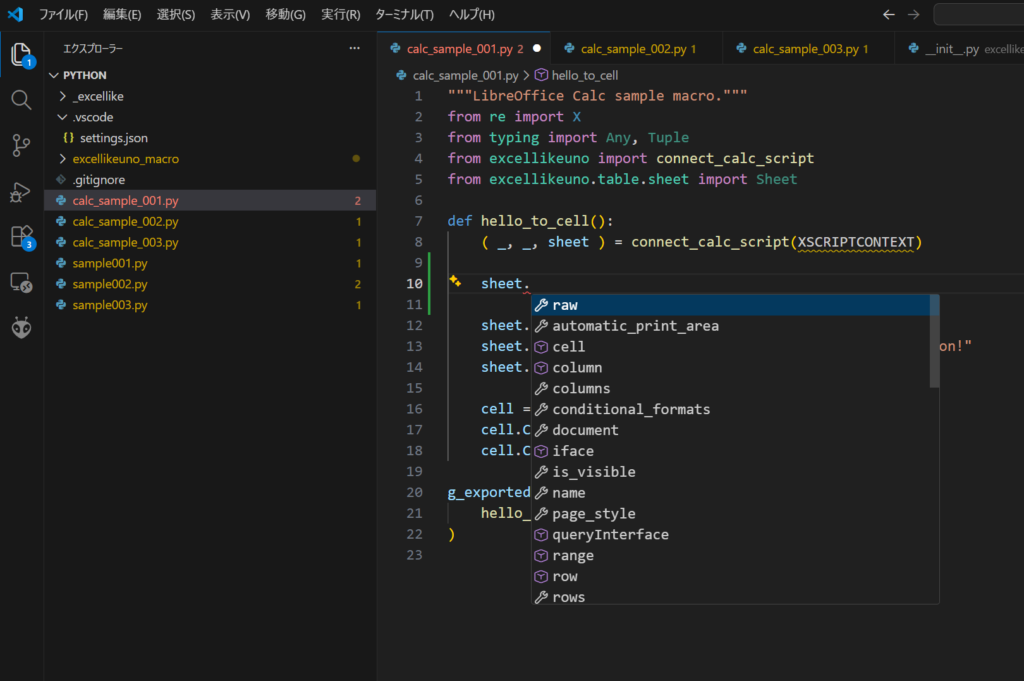The height and width of the screenshot is (681, 1024).
Task: Open the Explorer view in activity bar
Action: (x=21, y=54)
